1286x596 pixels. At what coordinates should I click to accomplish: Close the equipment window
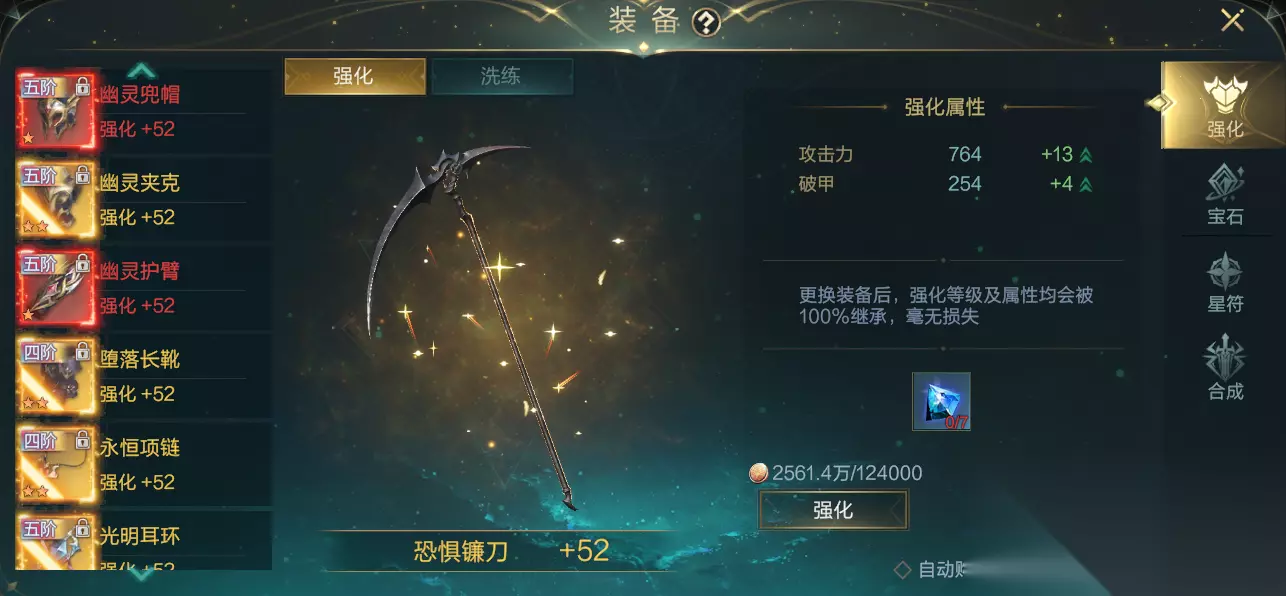point(1232,20)
